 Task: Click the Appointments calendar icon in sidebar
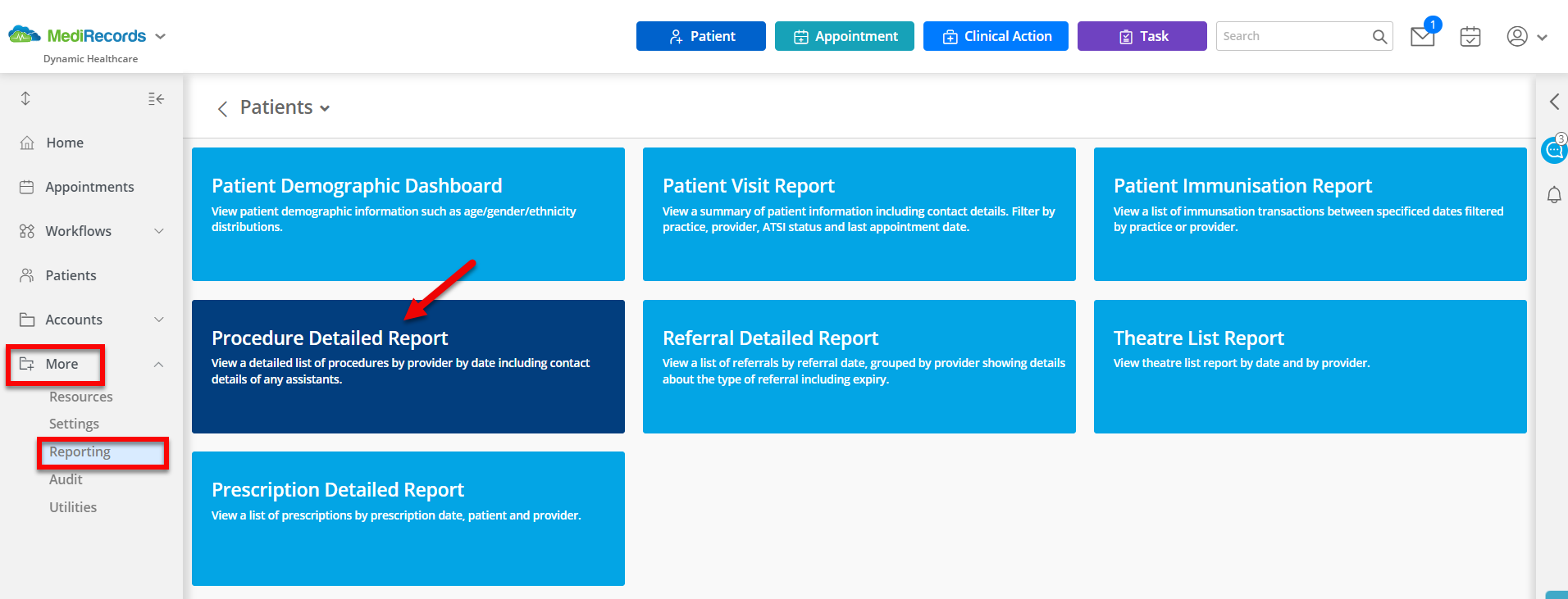point(27,187)
